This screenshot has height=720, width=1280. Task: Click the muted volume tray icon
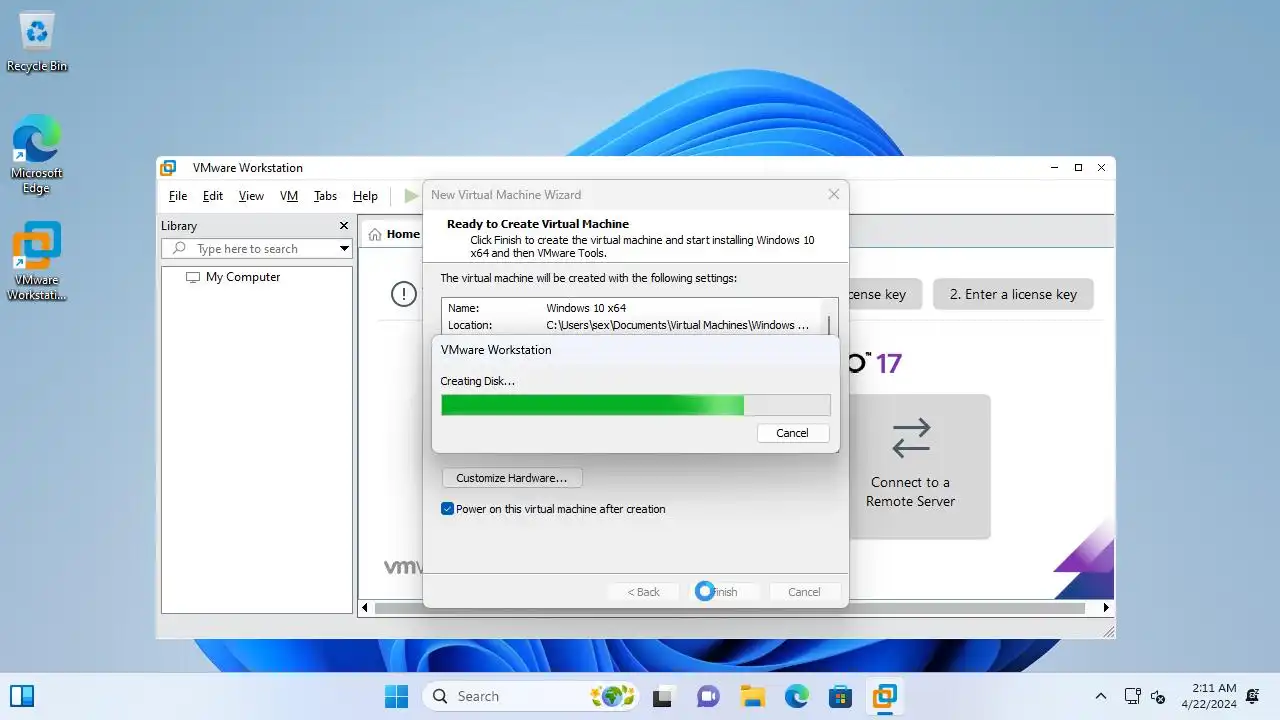(1159, 696)
